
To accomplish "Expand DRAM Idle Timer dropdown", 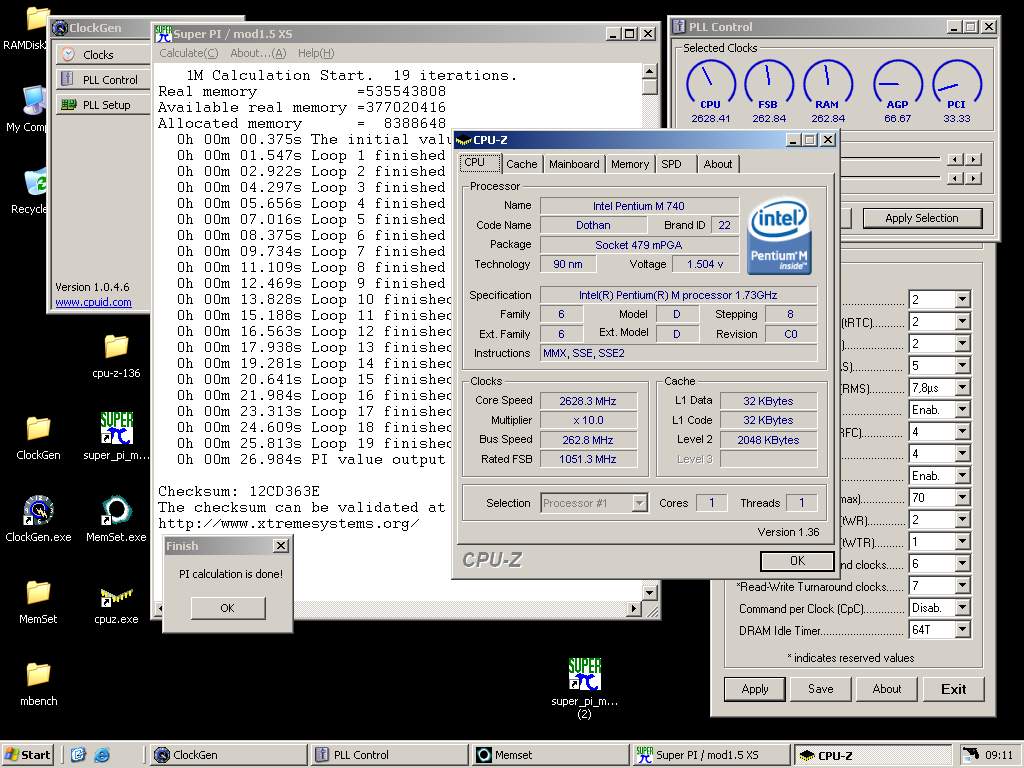I will coord(962,630).
